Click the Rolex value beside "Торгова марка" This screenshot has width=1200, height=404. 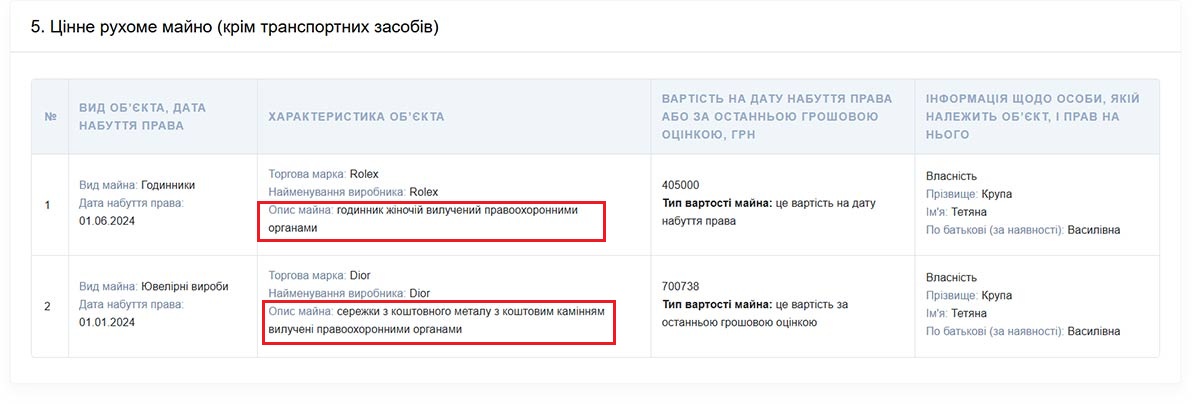364,174
